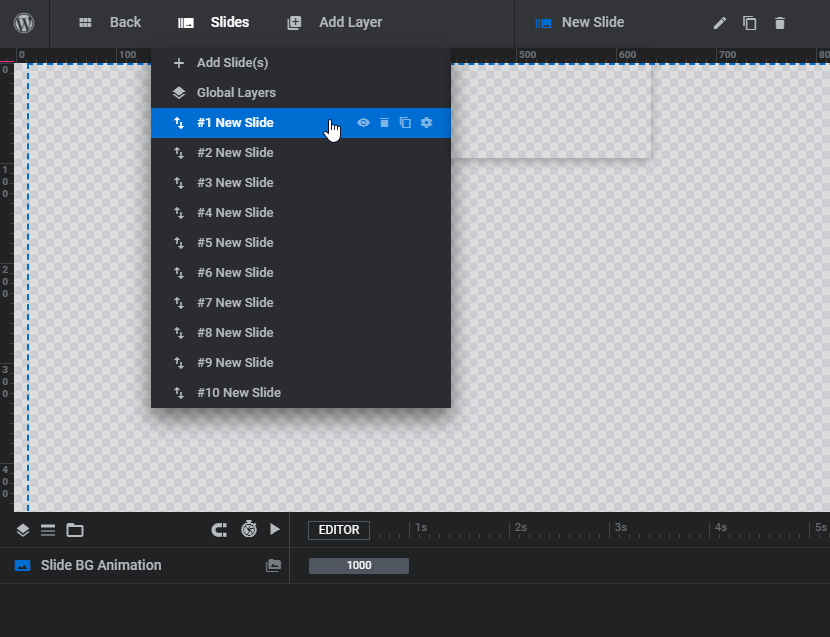Viewport: 830px width, 637px height.
Task: Open the WordPress logo menu
Action: (24, 23)
